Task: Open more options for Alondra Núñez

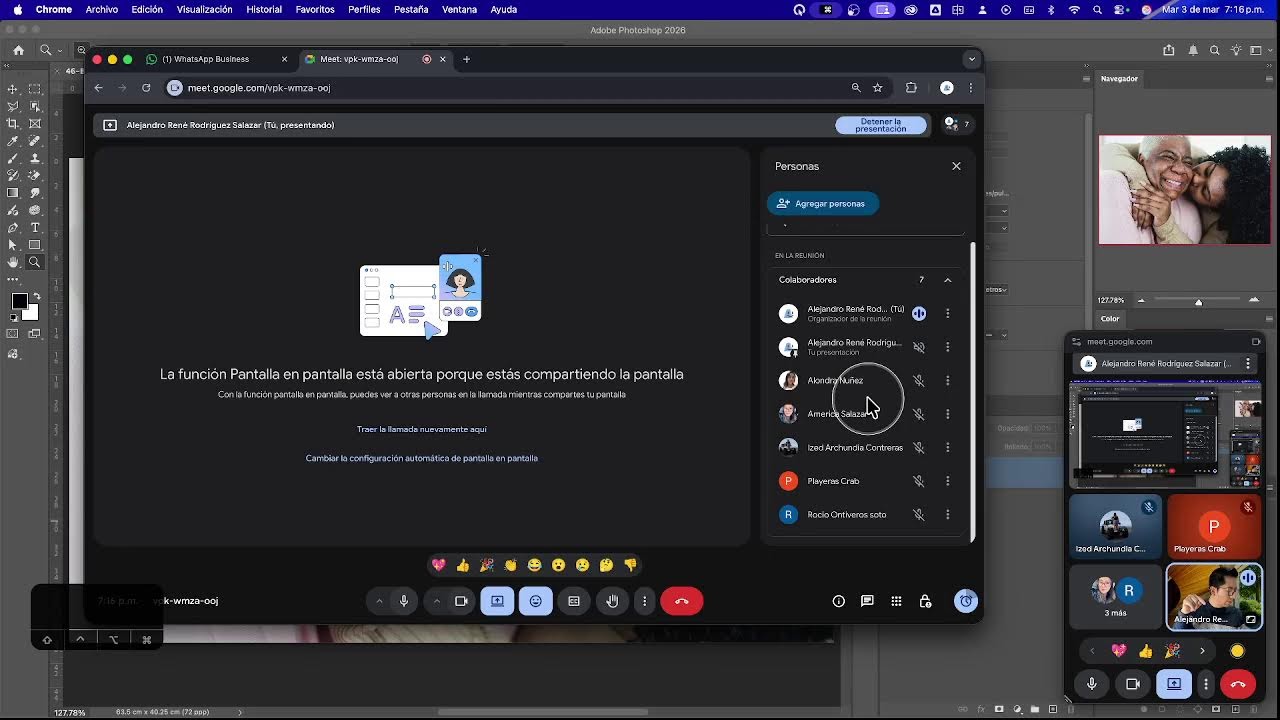Action: tap(948, 380)
